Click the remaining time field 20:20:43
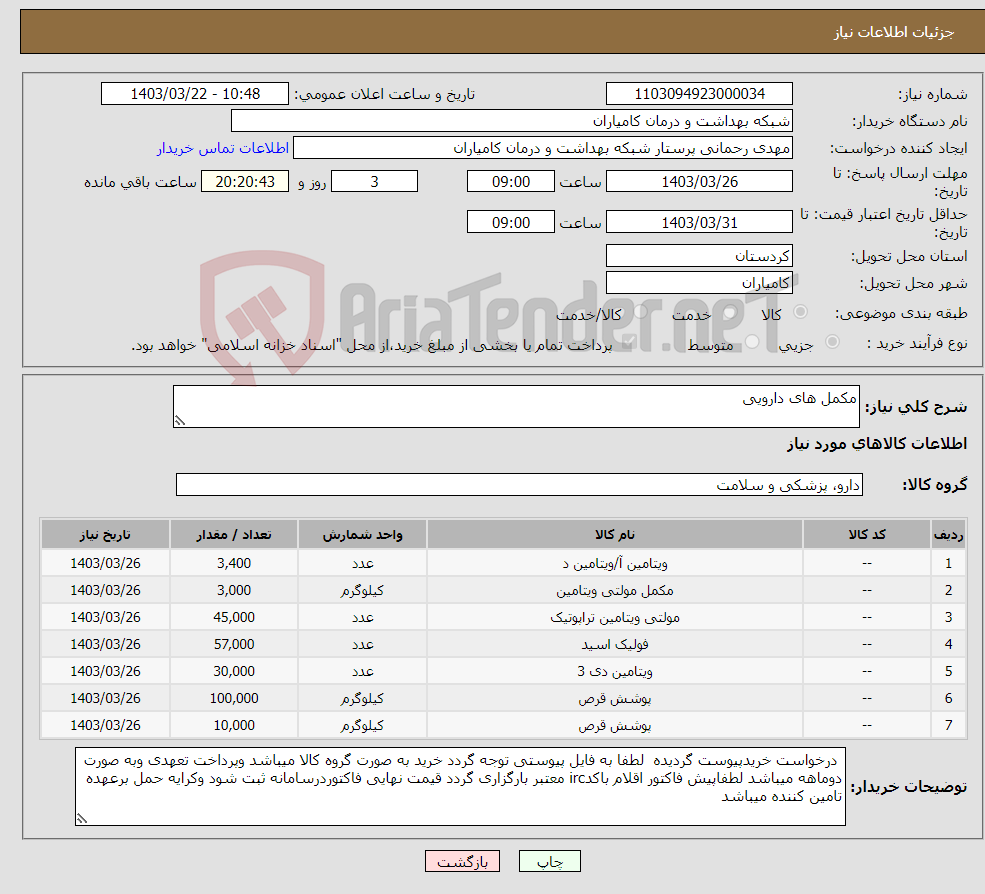Image resolution: width=985 pixels, height=894 pixels. (245, 182)
